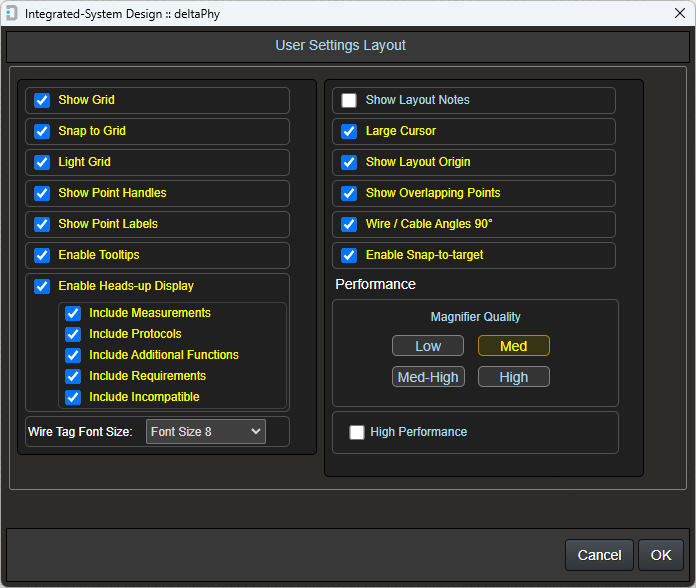Uncheck the Large Cursor option
Screen dimensions: 696x588
point(349,131)
